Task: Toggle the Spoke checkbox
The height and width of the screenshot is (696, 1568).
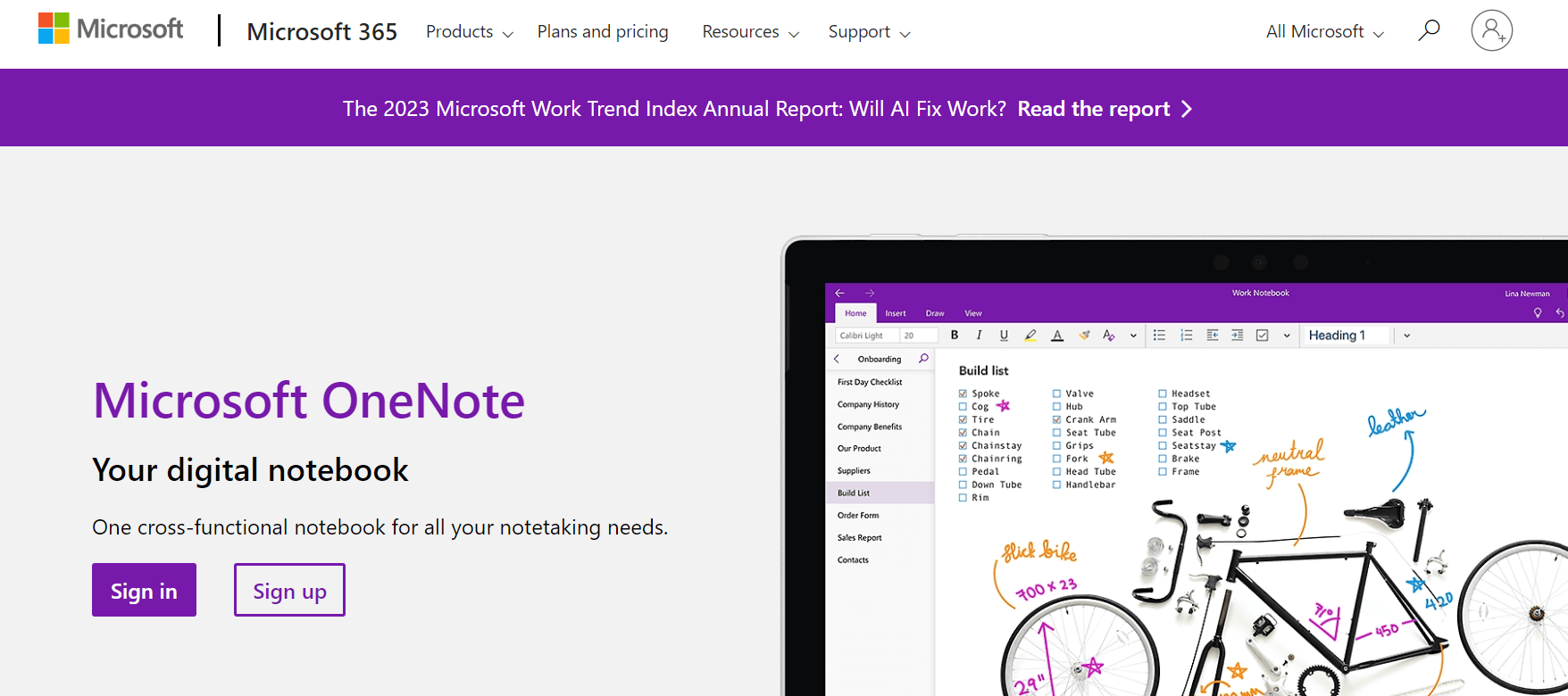Action: (963, 394)
